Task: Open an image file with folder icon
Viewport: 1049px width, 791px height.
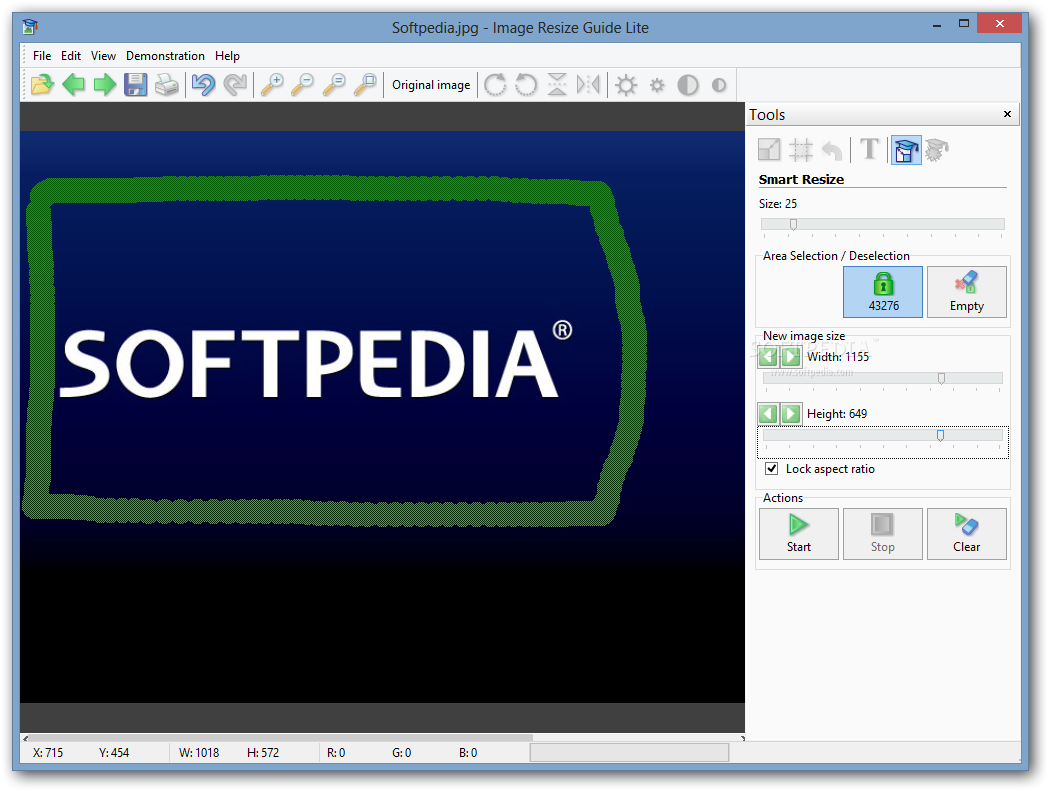Action: pos(42,85)
